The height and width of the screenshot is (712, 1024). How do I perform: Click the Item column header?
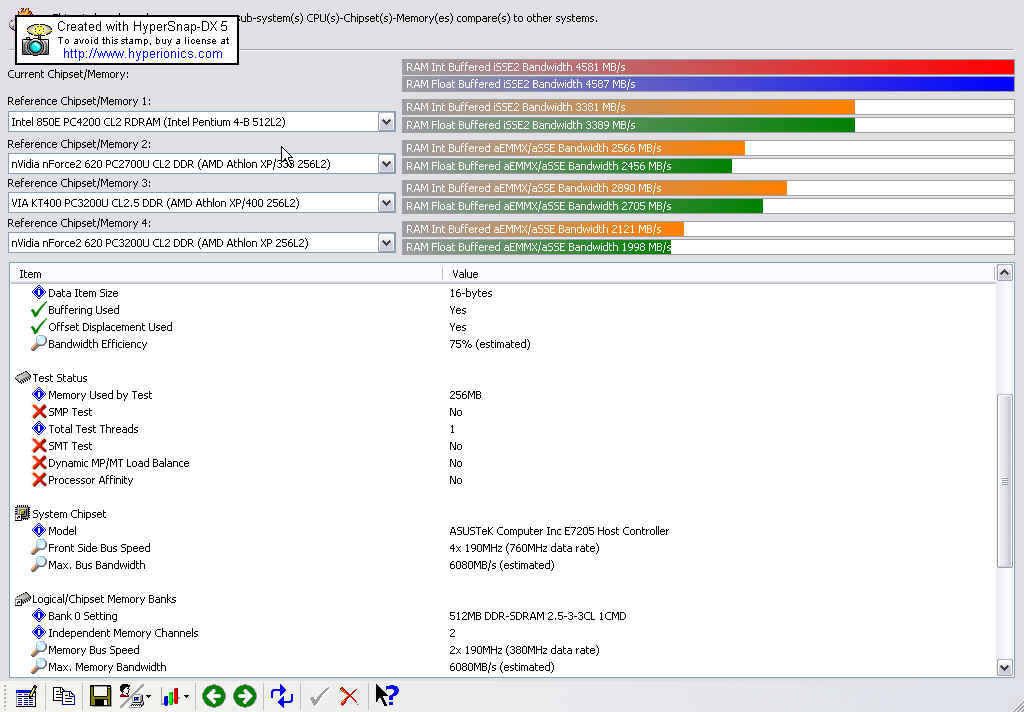pos(226,274)
